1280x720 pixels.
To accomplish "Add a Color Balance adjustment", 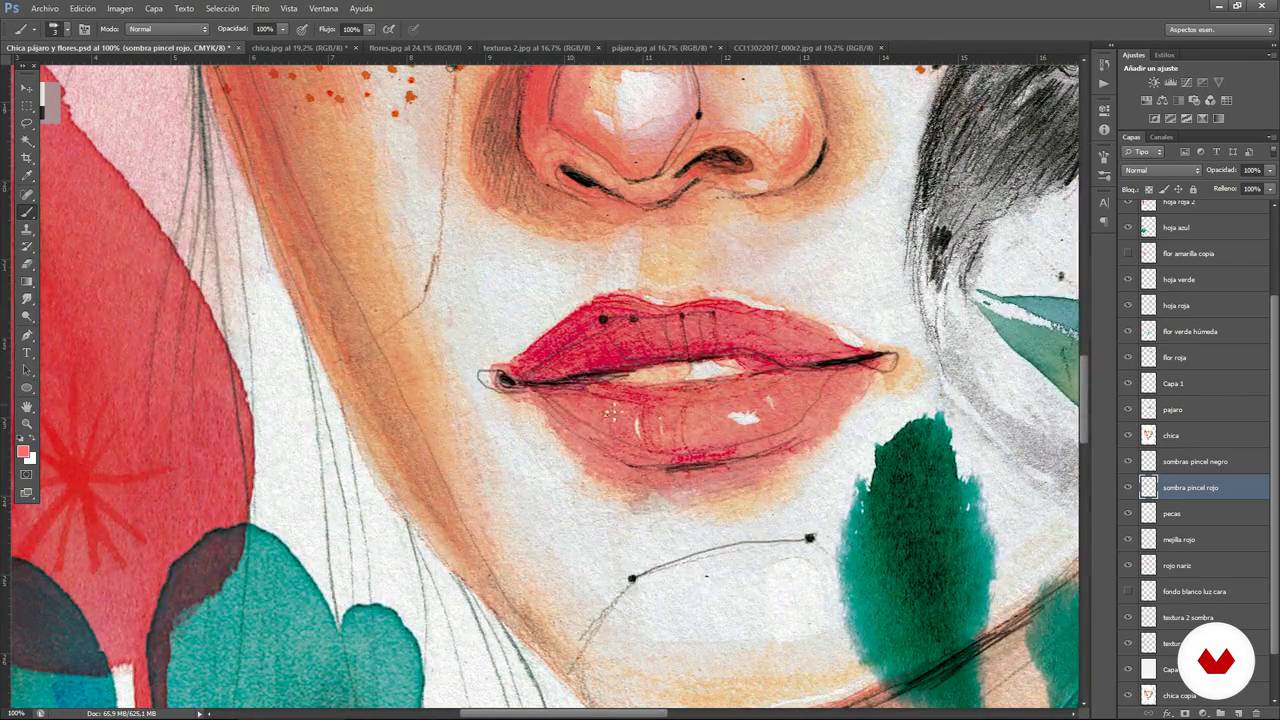I will tap(1164, 101).
